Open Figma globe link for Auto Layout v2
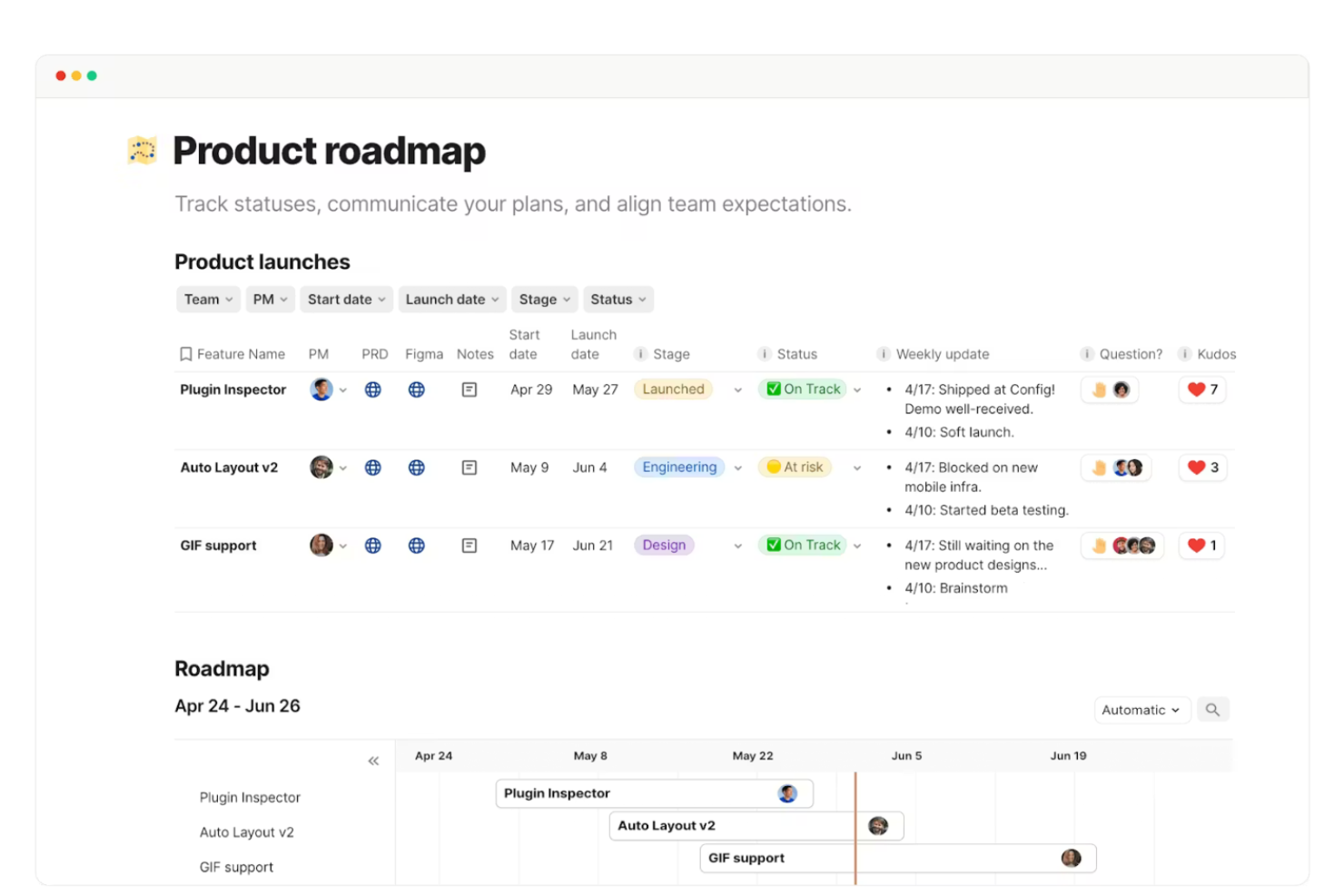This screenshot has height=896, width=1344. click(x=416, y=468)
